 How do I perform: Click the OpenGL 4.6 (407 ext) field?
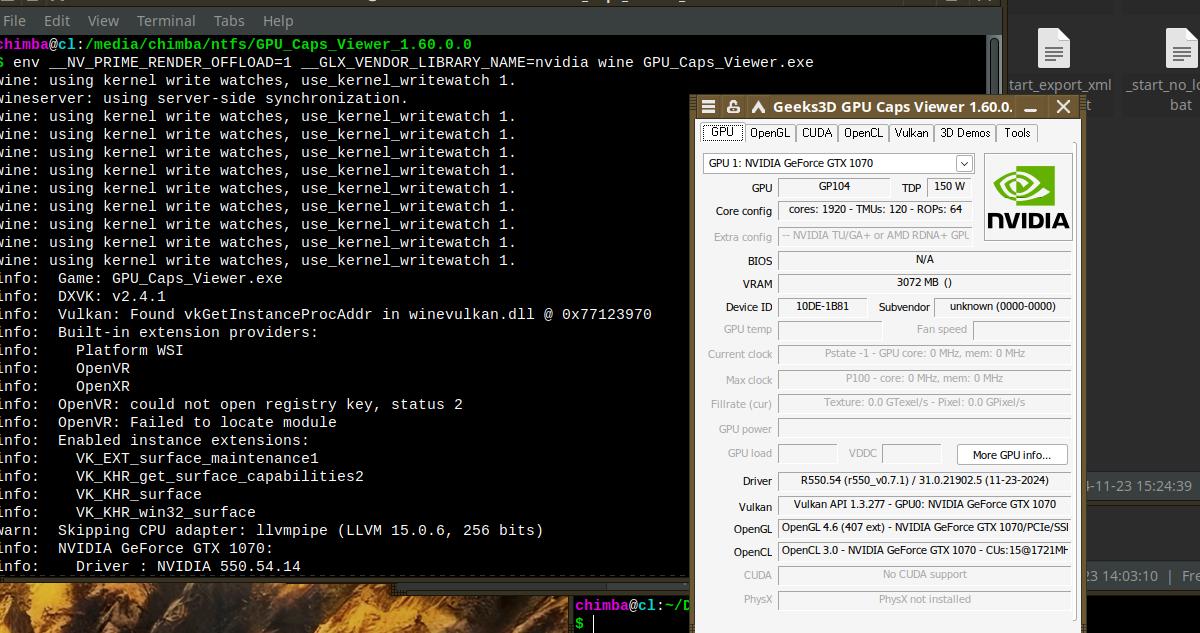point(924,528)
